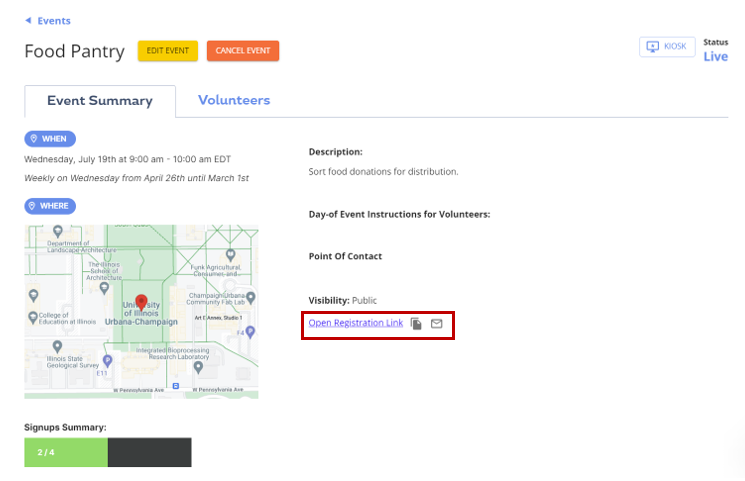Email the registration link via envelope icon
This screenshot has height=481, width=745.
coord(436,324)
